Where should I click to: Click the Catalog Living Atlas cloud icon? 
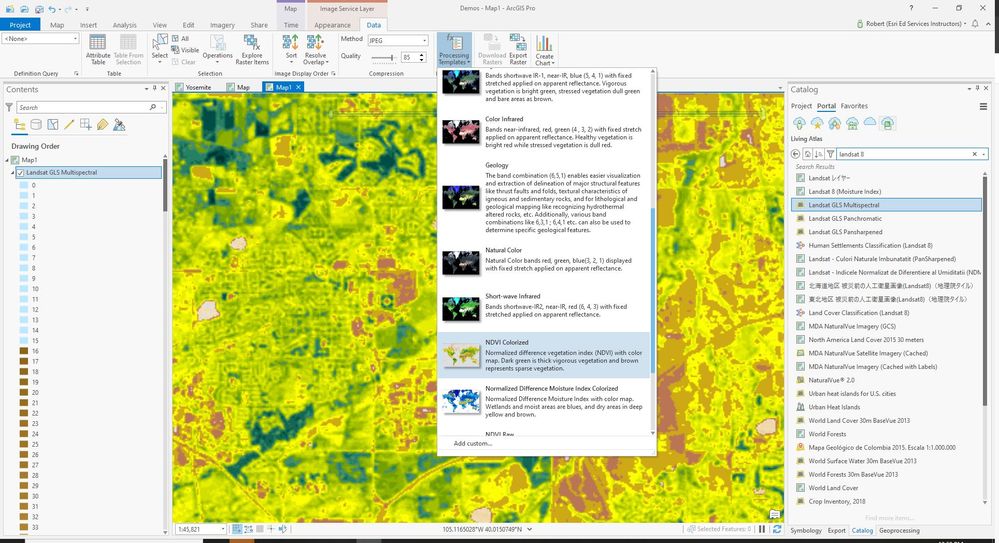click(x=888, y=123)
